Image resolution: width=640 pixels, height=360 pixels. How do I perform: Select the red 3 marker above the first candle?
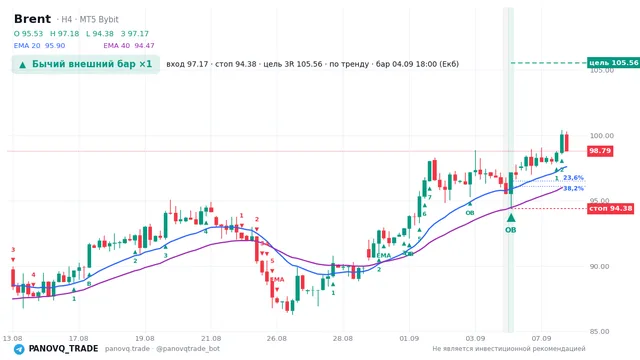[13, 250]
